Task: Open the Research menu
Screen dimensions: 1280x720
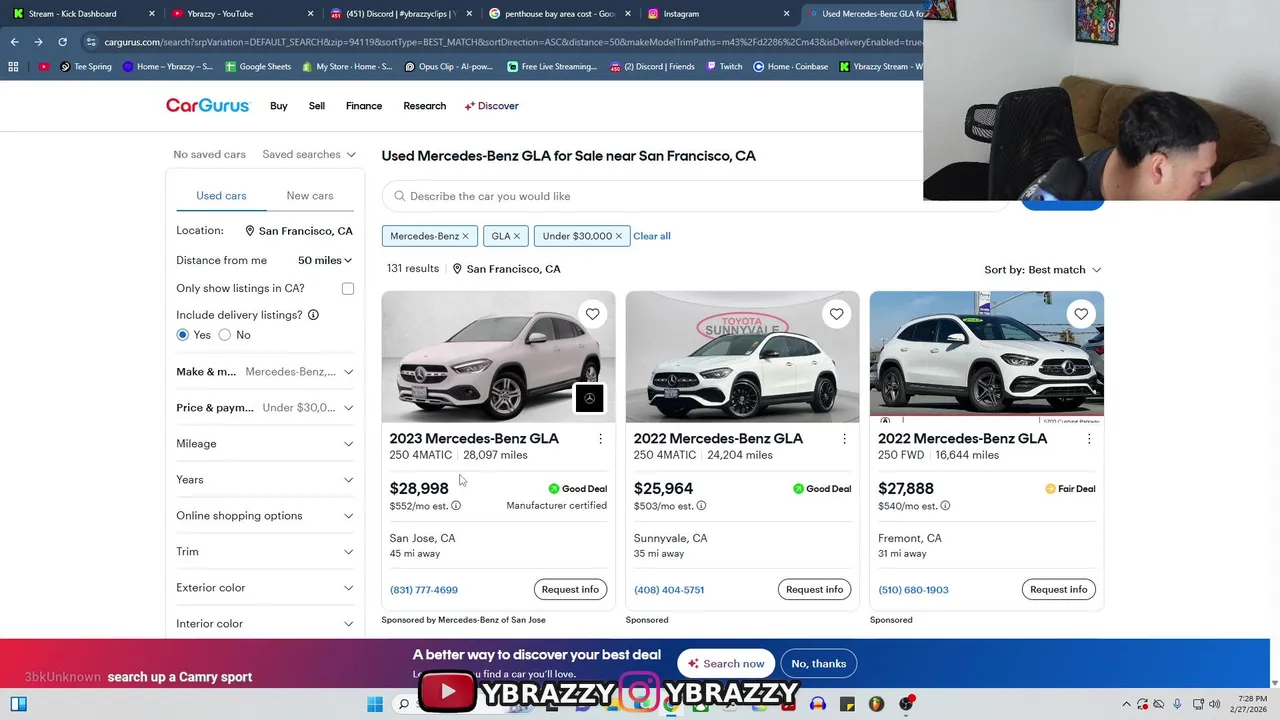Action: [x=425, y=106]
